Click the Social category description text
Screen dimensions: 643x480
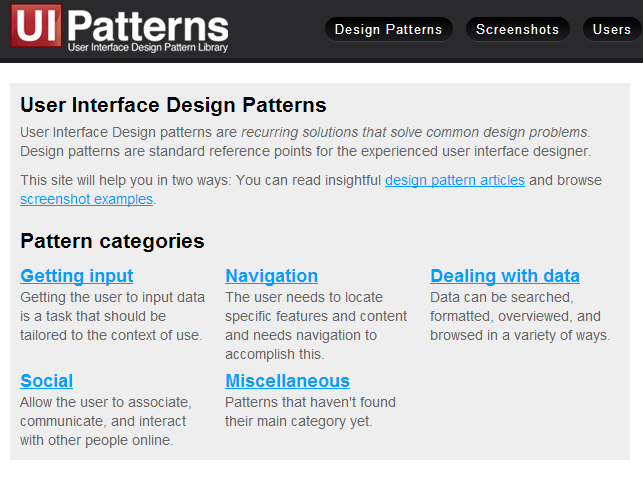point(106,421)
